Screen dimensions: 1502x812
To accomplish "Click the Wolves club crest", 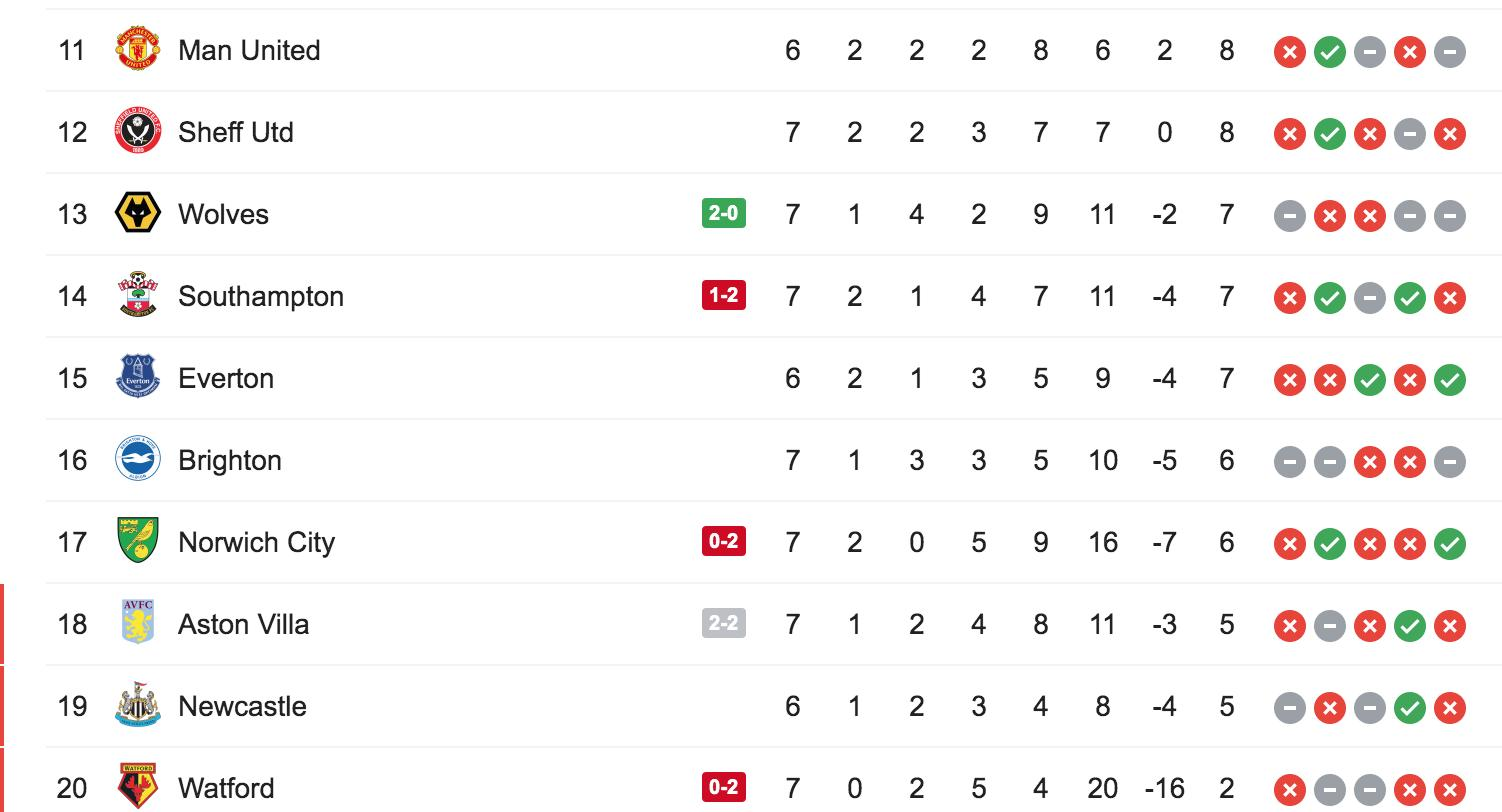I will click(x=138, y=214).
